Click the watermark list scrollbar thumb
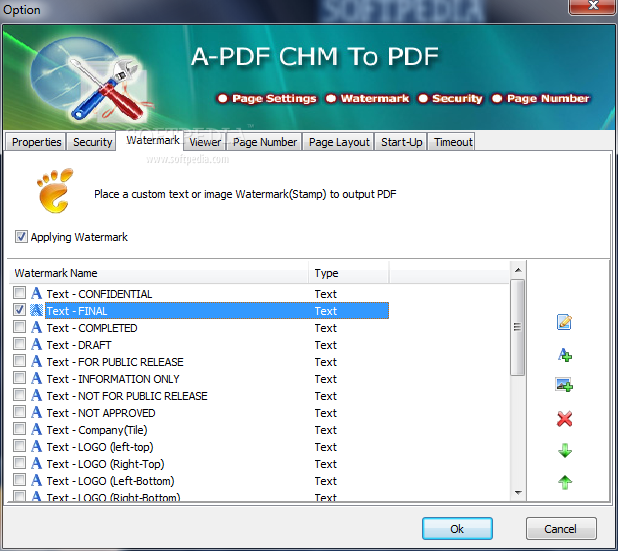Screen dimensions: 618x551 point(517,327)
